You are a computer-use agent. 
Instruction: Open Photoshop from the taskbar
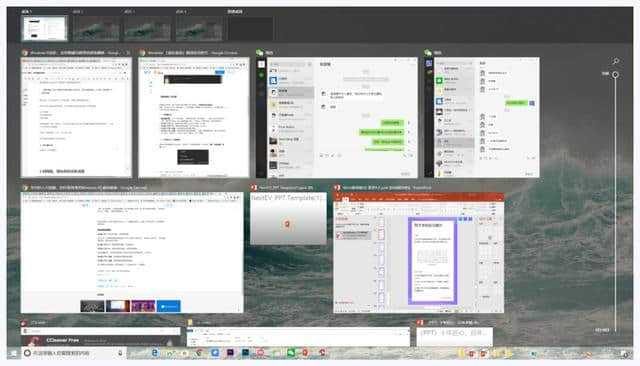pyautogui.click(x=245, y=353)
